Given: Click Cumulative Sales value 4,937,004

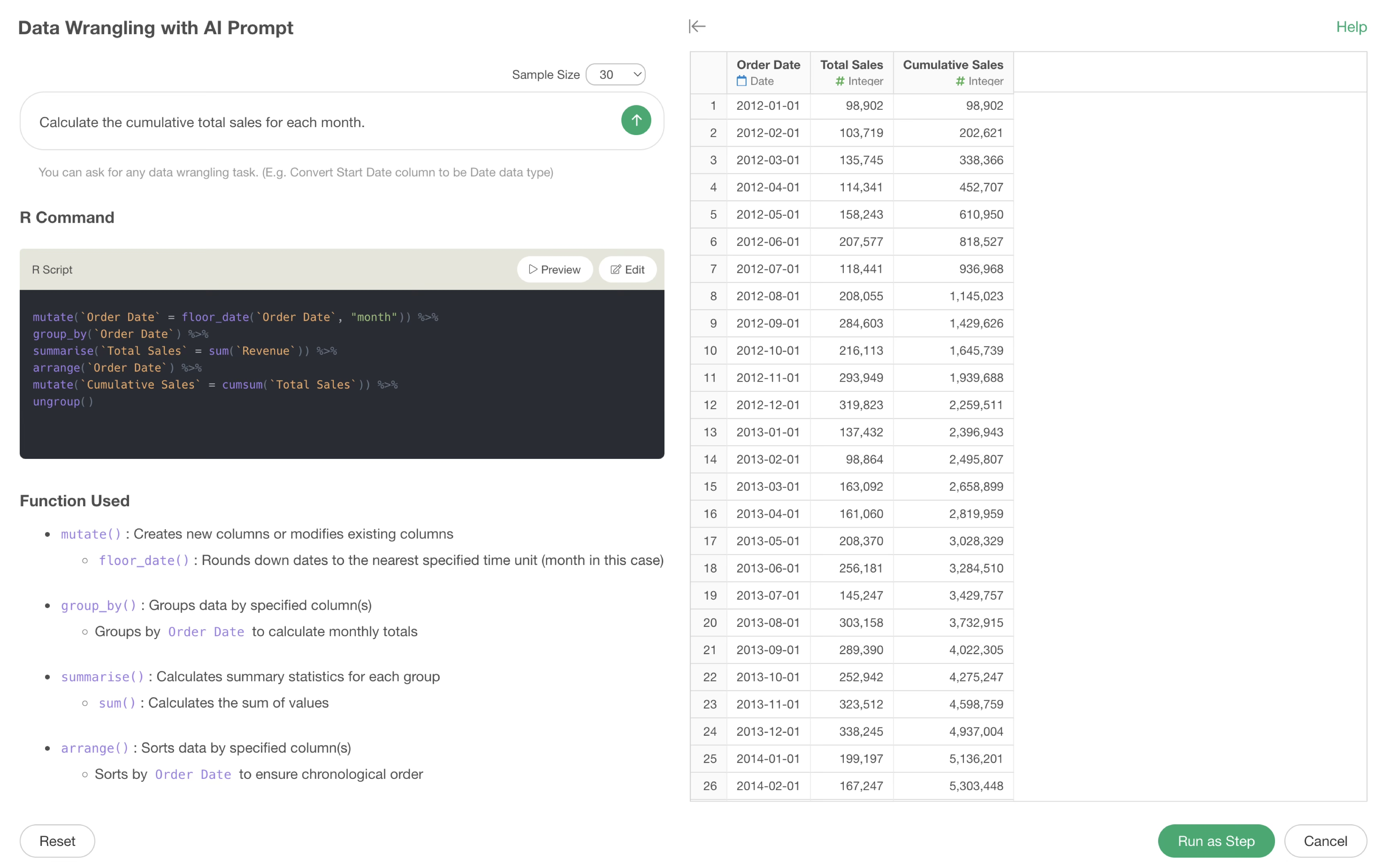Looking at the screenshot, I should tap(953, 731).
